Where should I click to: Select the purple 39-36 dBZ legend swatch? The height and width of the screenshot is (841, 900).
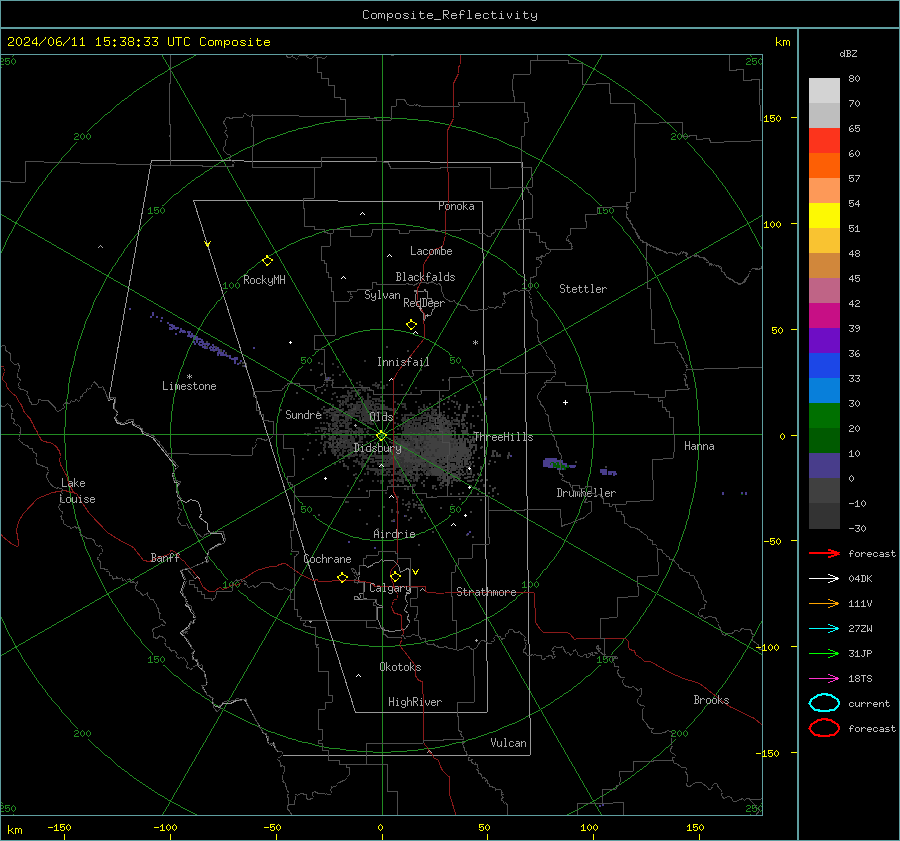[x=824, y=341]
